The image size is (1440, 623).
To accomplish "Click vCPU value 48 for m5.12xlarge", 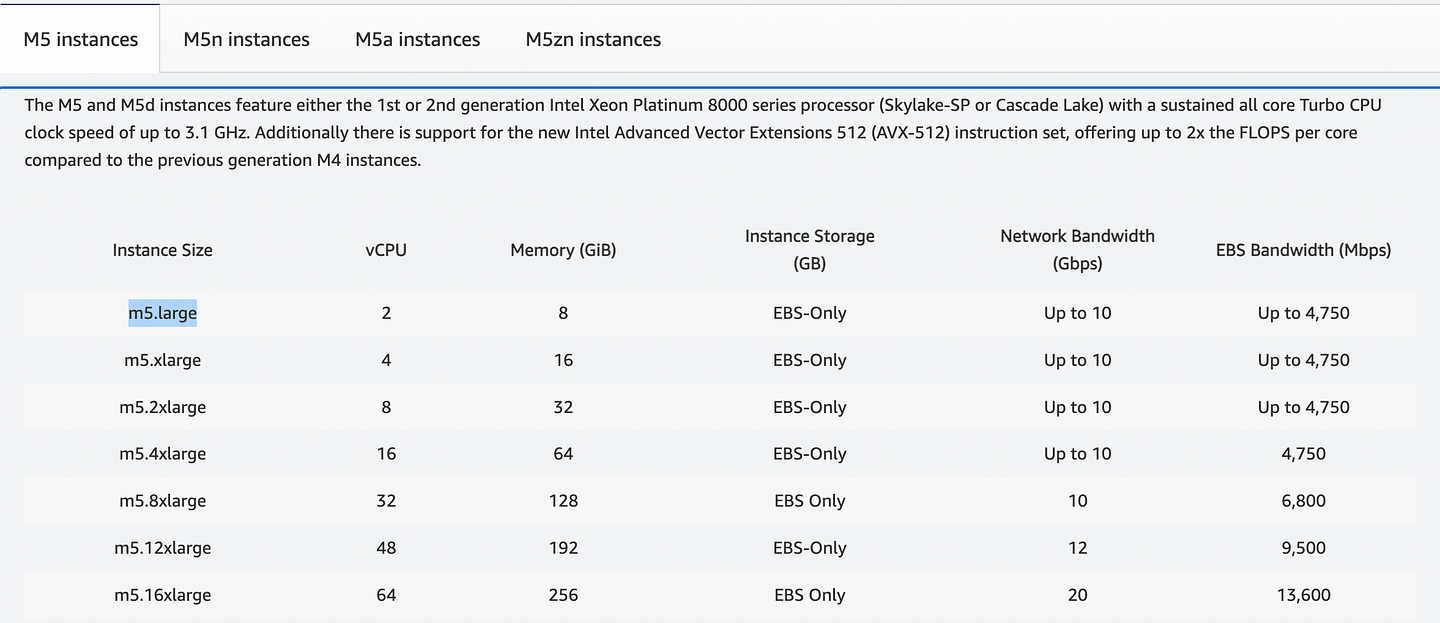I will click(x=386, y=548).
